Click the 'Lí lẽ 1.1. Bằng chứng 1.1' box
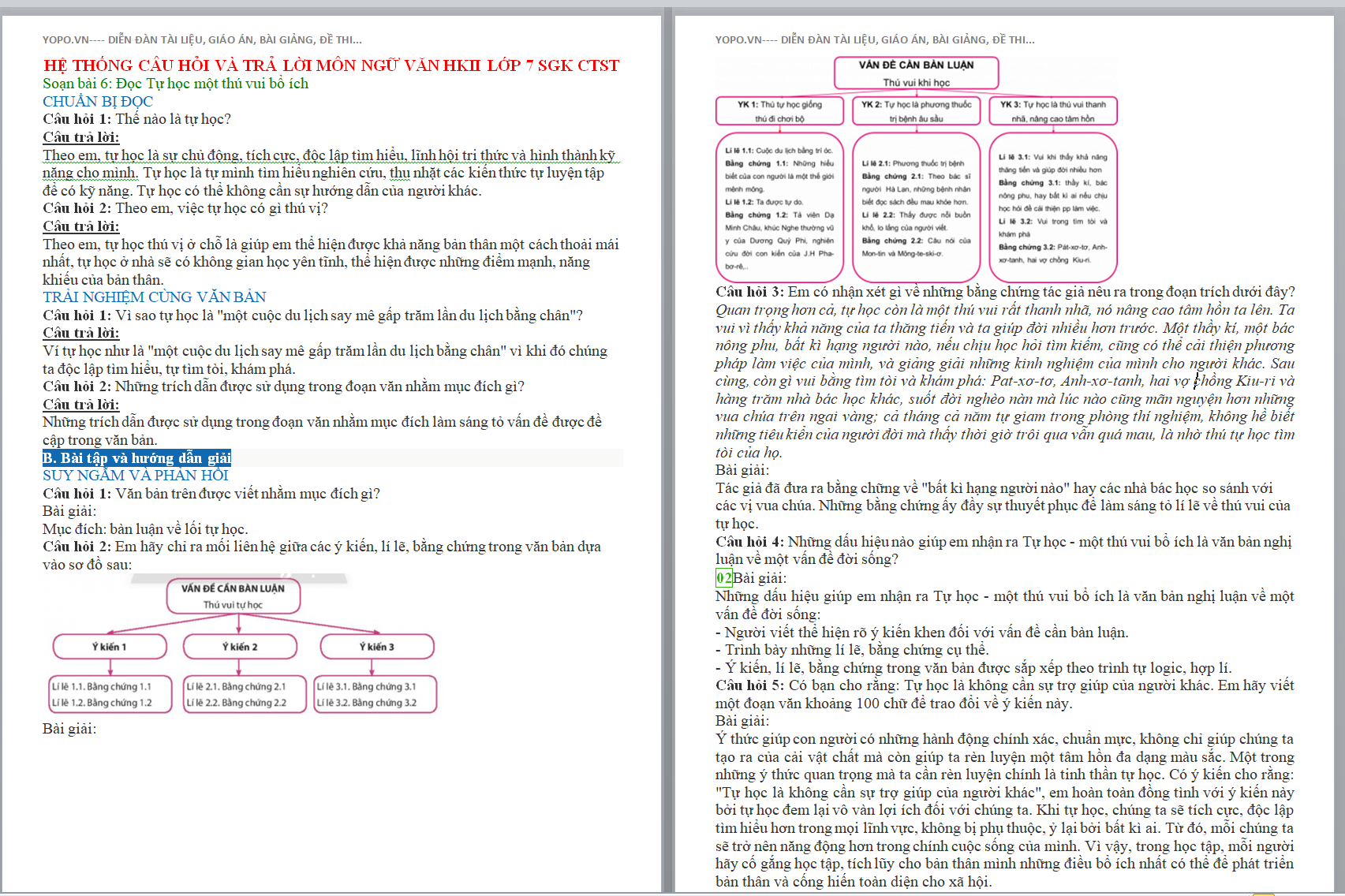This screenshot has height=896, width=1345. point(110,695)
